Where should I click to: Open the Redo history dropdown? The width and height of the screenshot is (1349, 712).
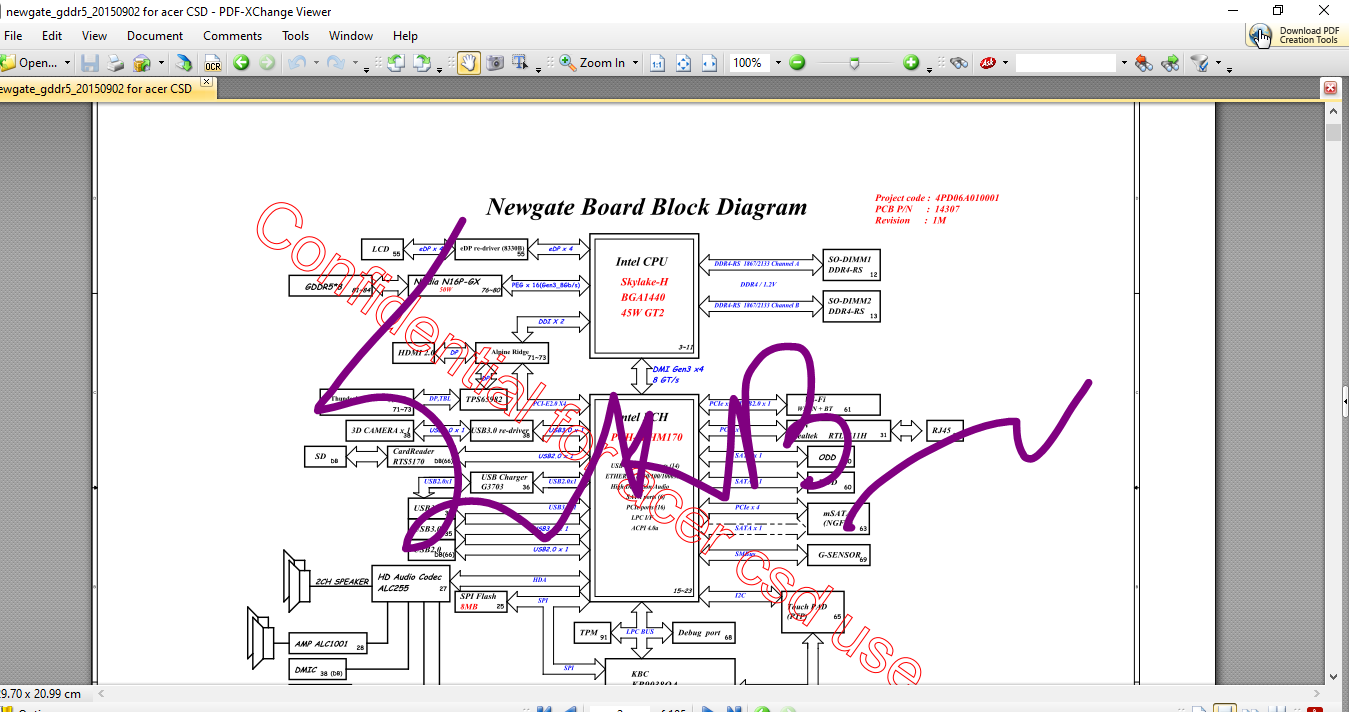(355, 63)
